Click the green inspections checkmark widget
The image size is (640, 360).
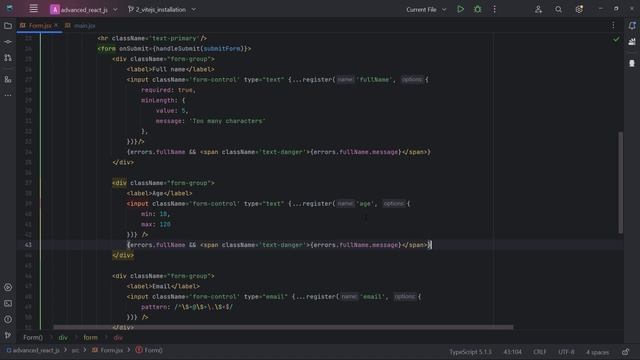point(616,40)
